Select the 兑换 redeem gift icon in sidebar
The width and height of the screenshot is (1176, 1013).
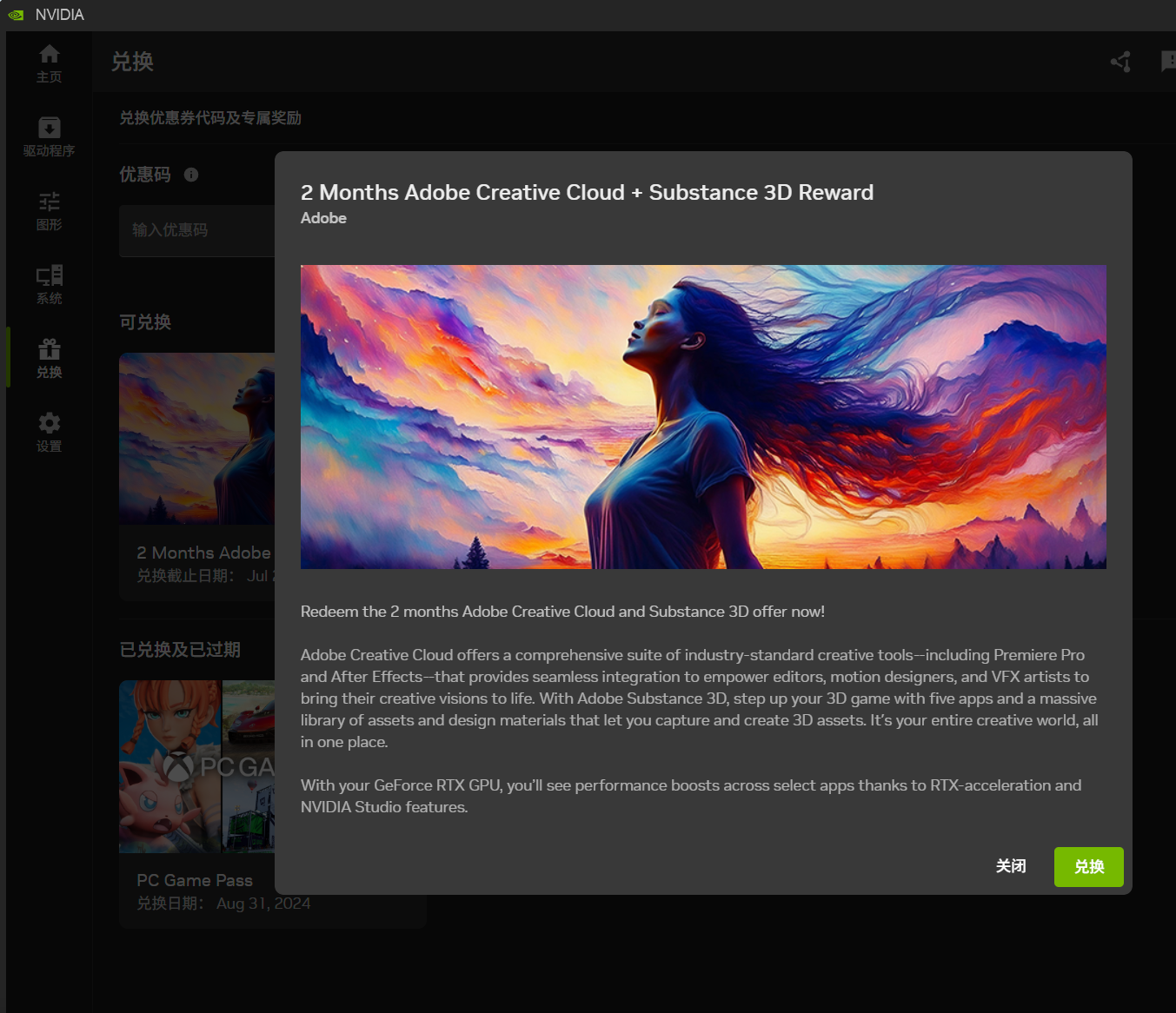click(49, 359)
